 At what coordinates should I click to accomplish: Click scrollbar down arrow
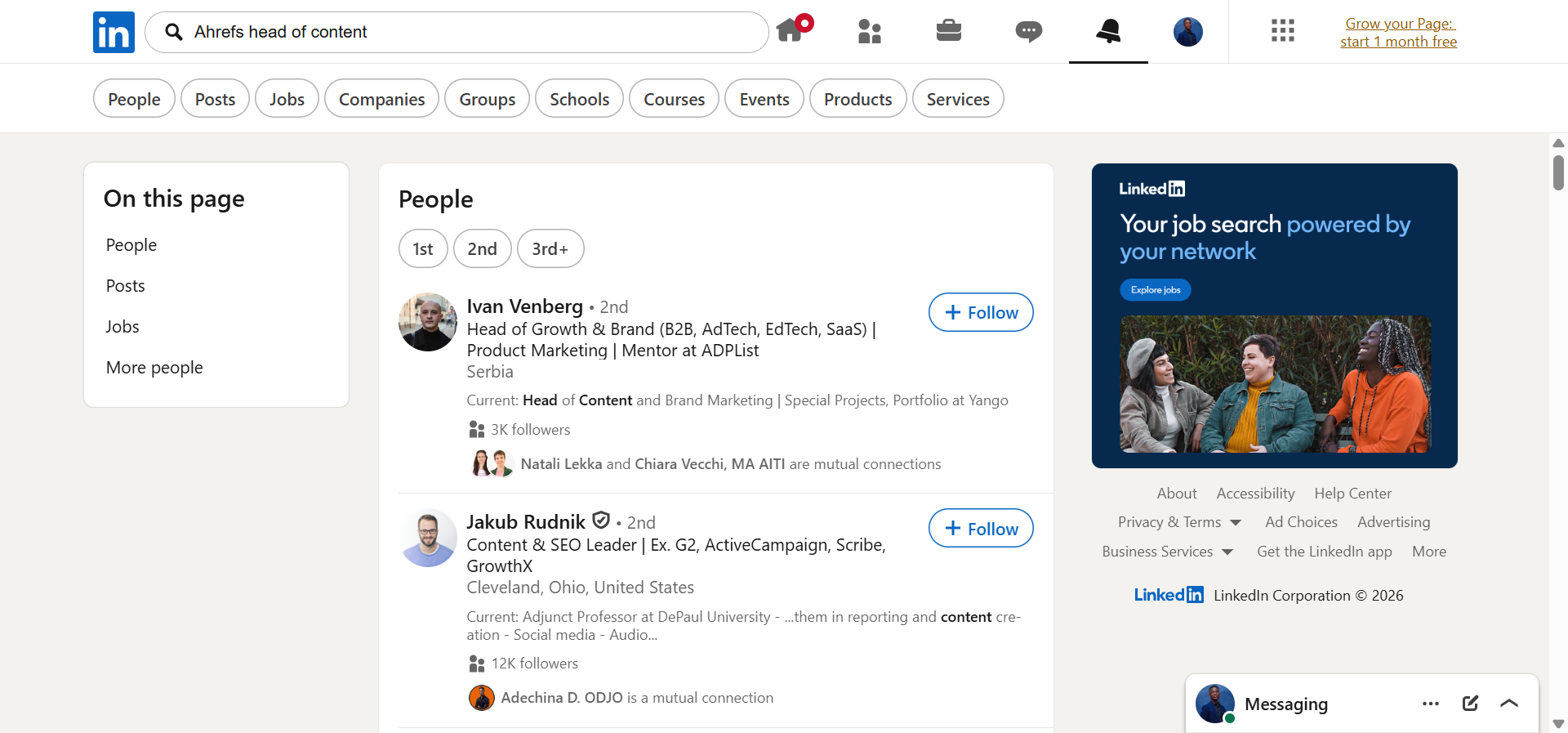1558,724
